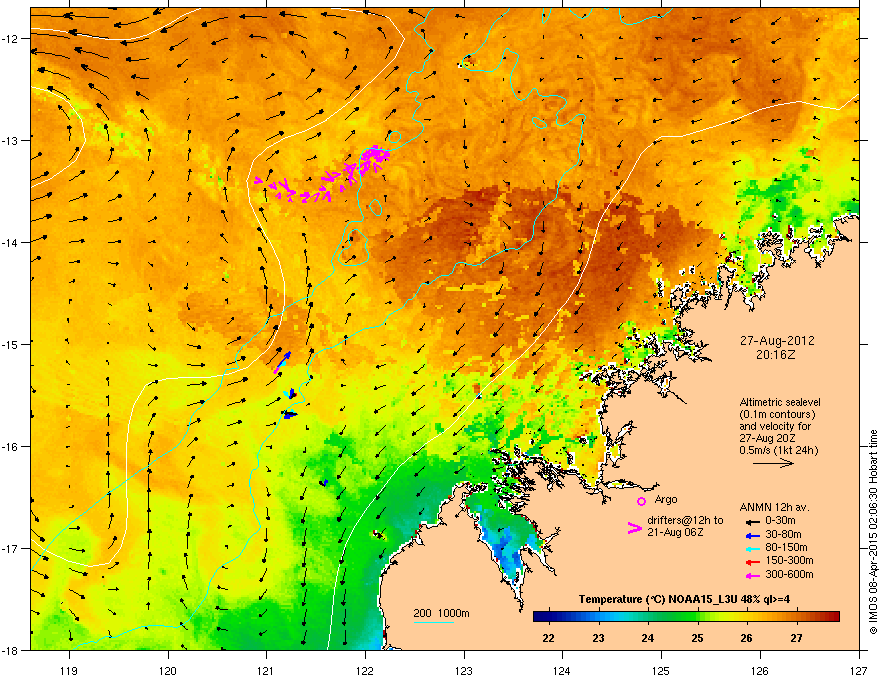Viewport: 880px width, 680px height.
Task: Click the 200 1000m bathymetry label
Action: [441, 613]
